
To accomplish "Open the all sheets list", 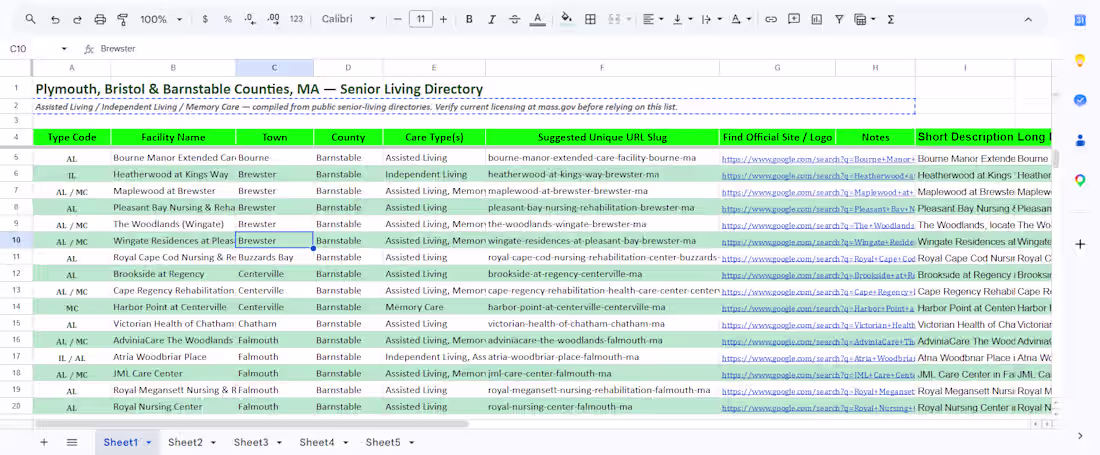I will (x=72, y=442).
